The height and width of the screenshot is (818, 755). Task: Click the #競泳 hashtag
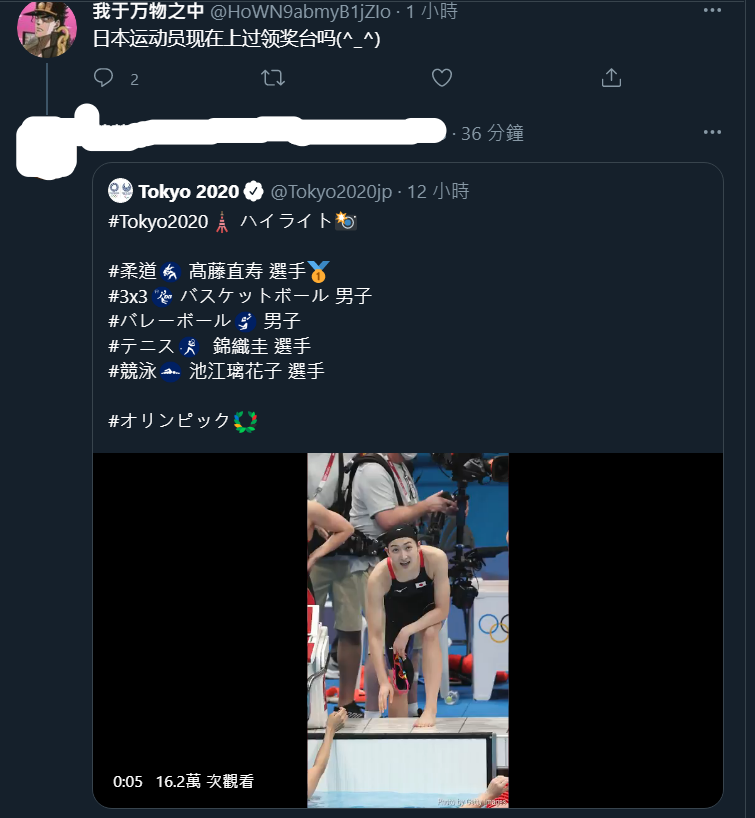click(x=133, y=371)
